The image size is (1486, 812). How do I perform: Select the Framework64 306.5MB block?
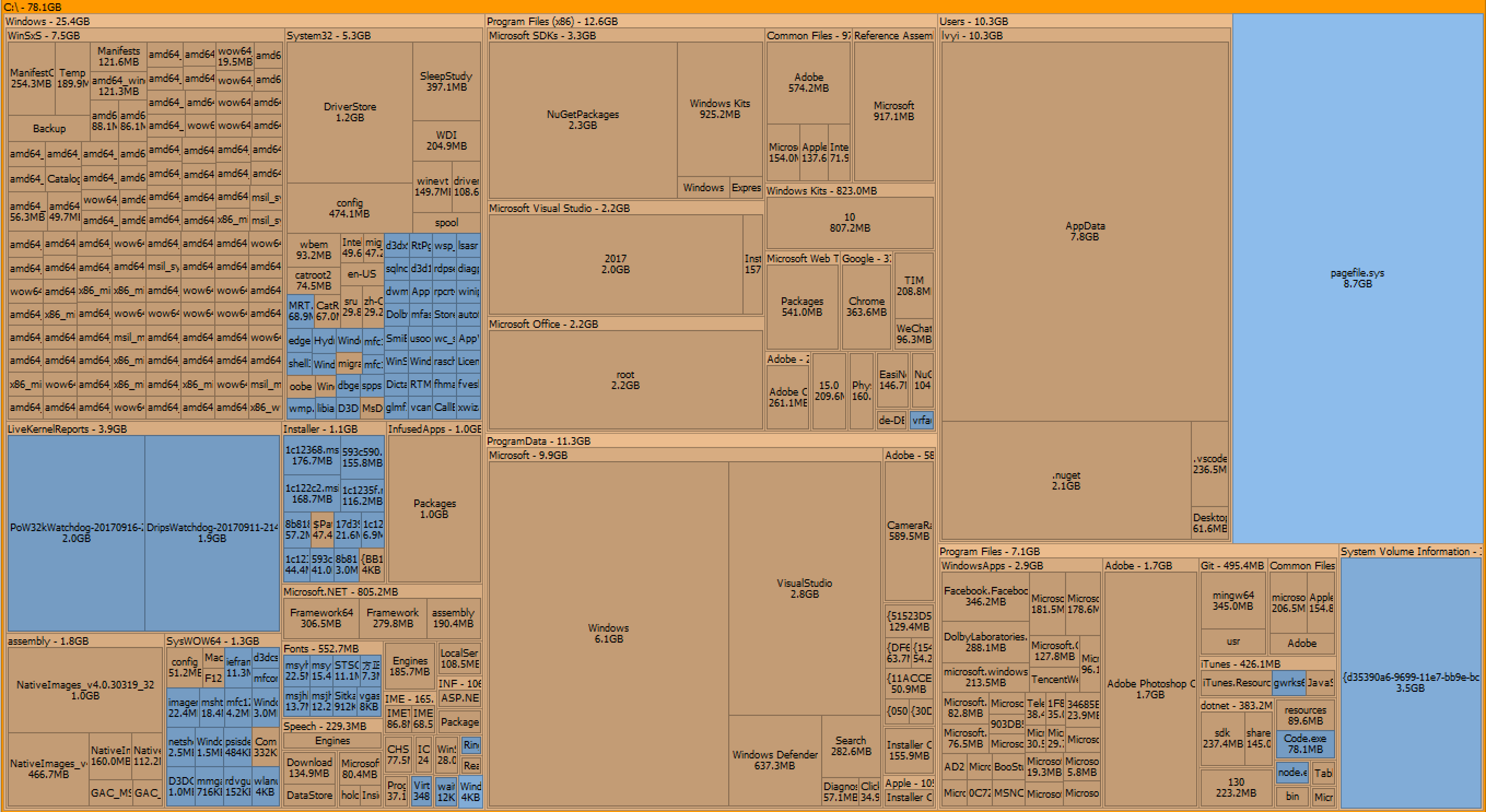pos(321,618)
